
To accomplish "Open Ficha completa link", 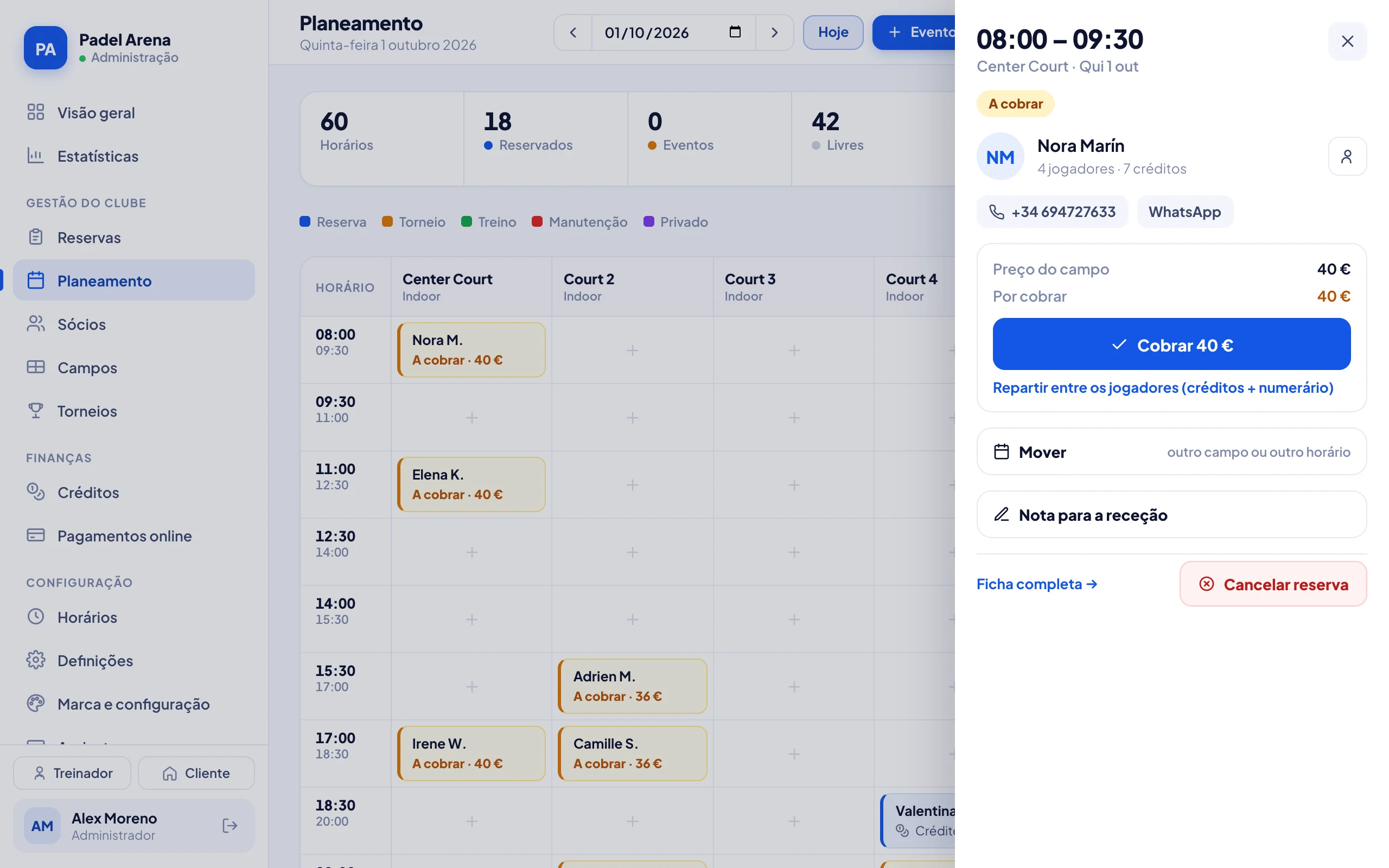I will click(1036, 584).
